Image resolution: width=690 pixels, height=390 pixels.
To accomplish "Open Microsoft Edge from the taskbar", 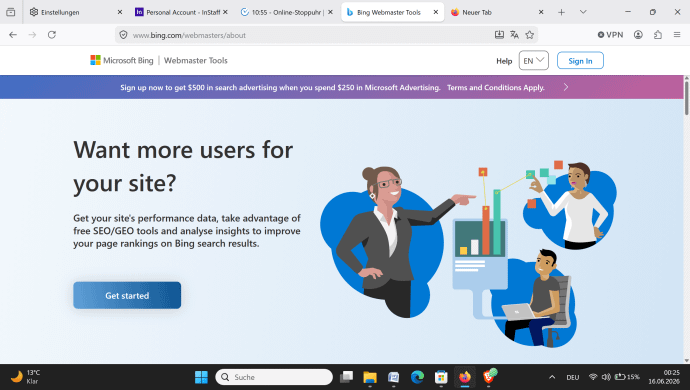I will tap(417, 377).
